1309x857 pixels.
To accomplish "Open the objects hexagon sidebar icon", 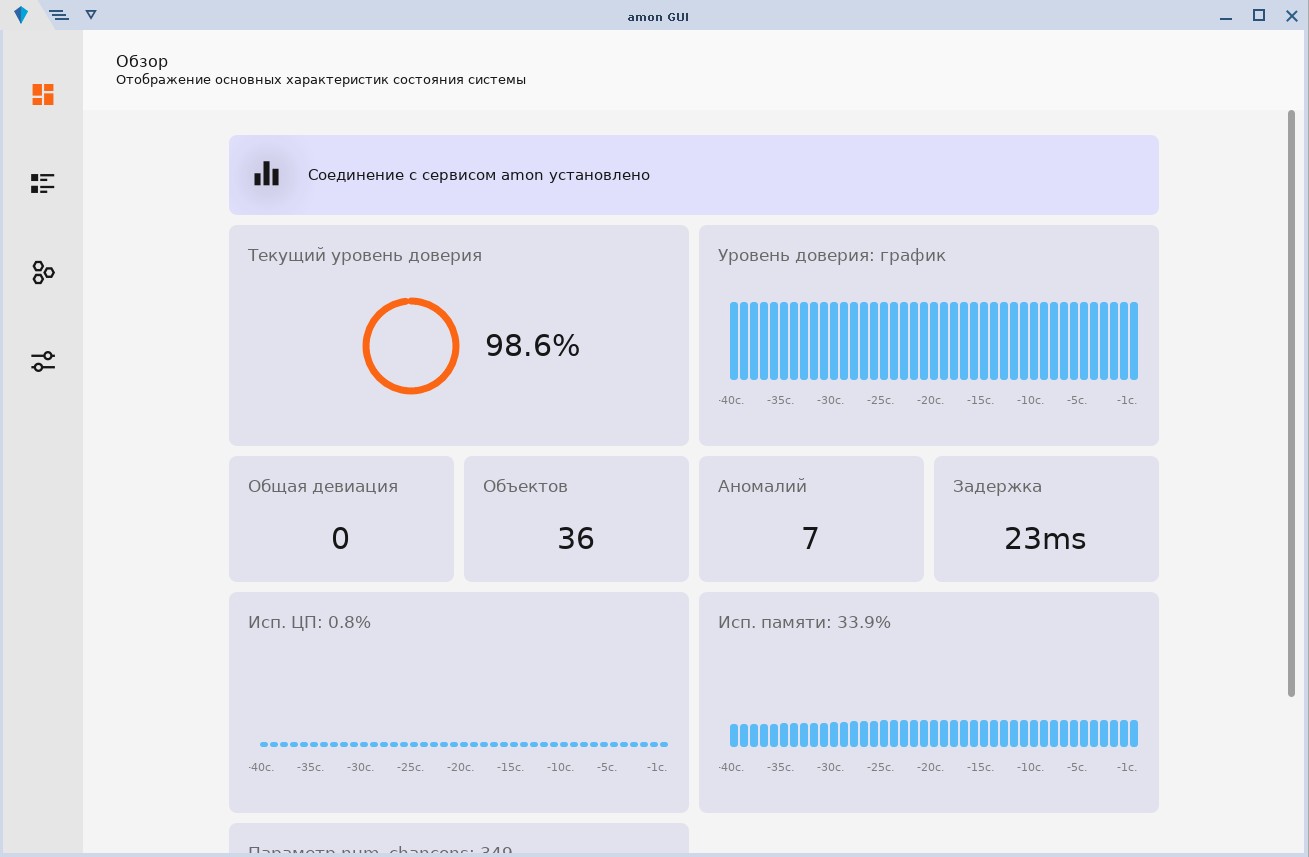I will [x=42, y=272].
